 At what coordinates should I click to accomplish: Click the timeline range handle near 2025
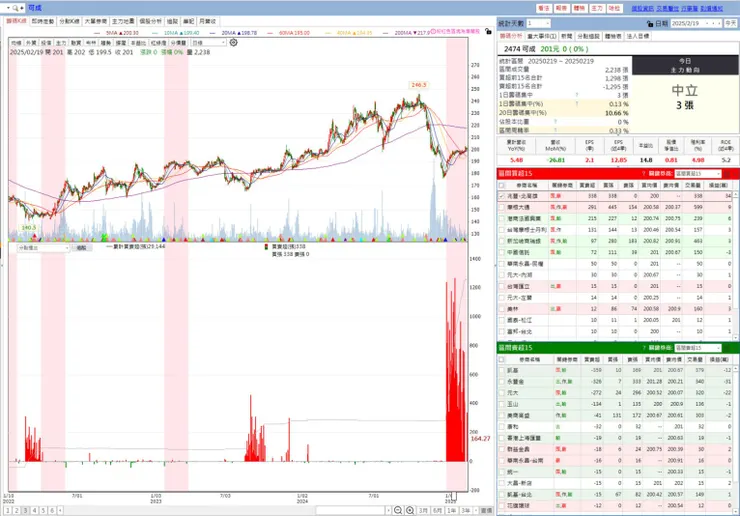point(454,496)
